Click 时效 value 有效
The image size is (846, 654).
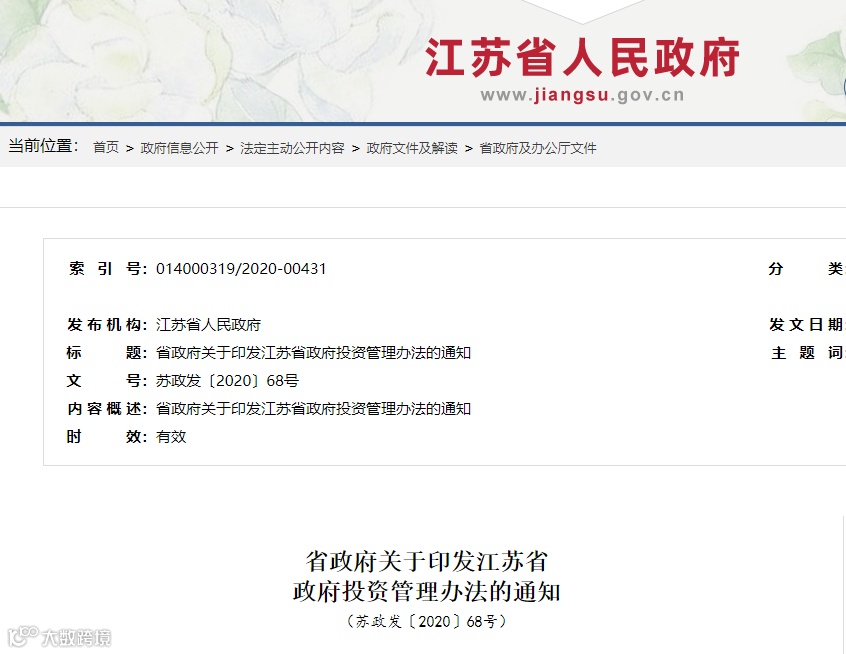[x=171, y=437]
